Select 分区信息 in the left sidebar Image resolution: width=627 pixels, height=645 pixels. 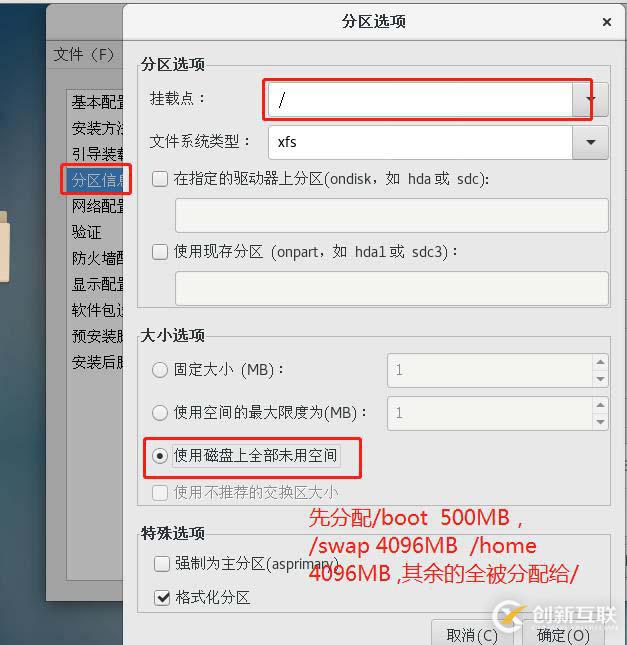pyautogui.click(x=97, y=180)
